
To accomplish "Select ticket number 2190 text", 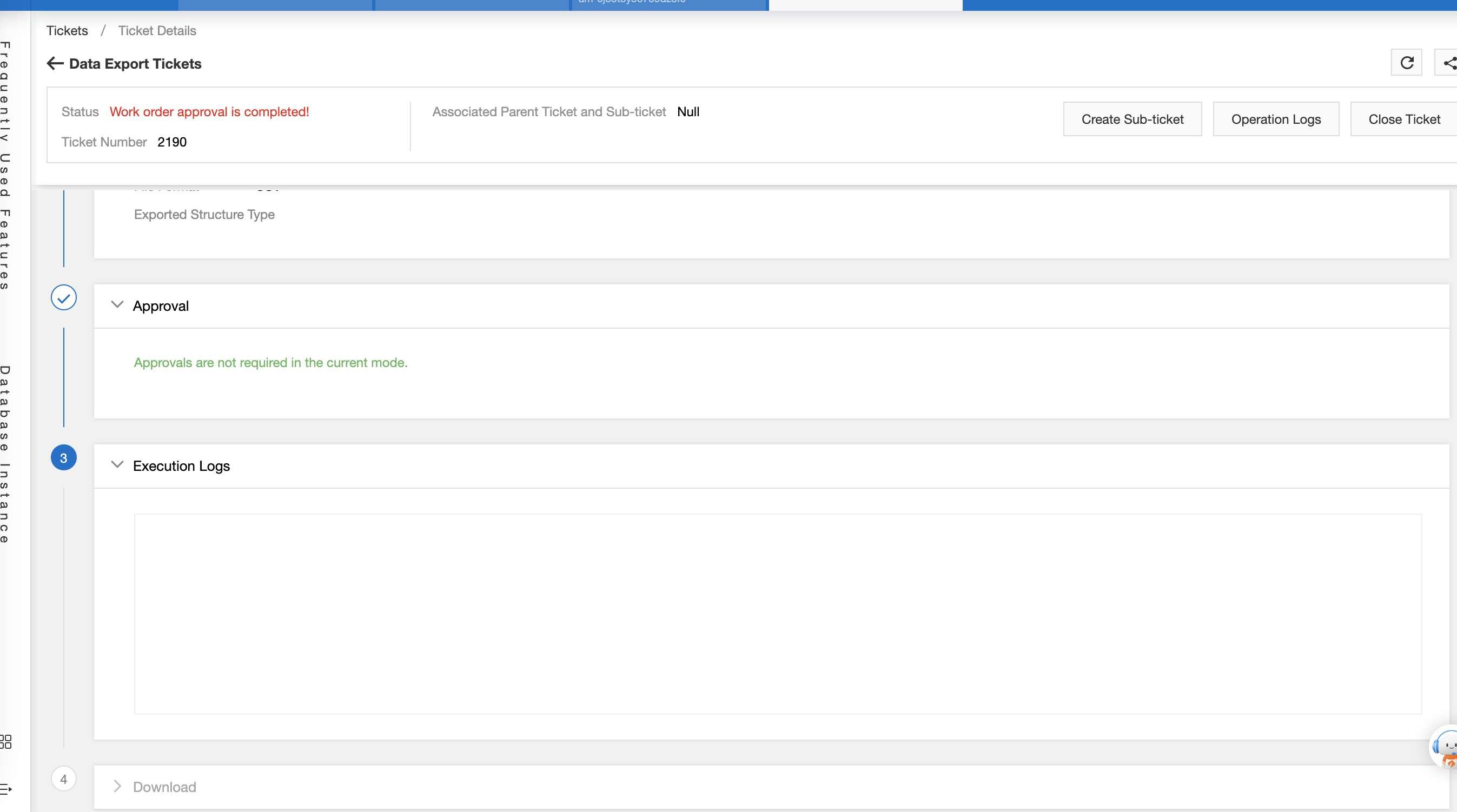I will 172,142.
